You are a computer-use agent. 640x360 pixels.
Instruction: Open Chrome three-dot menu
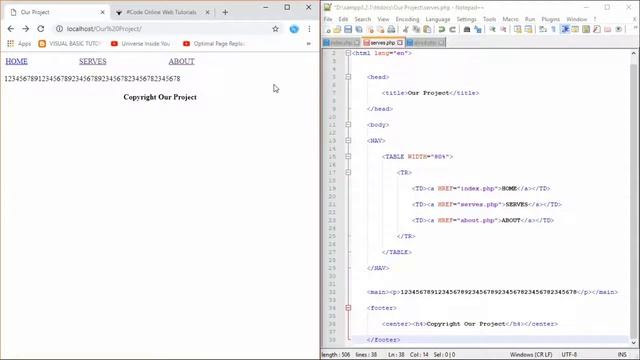pyautogui.click(x=309, y=29)
